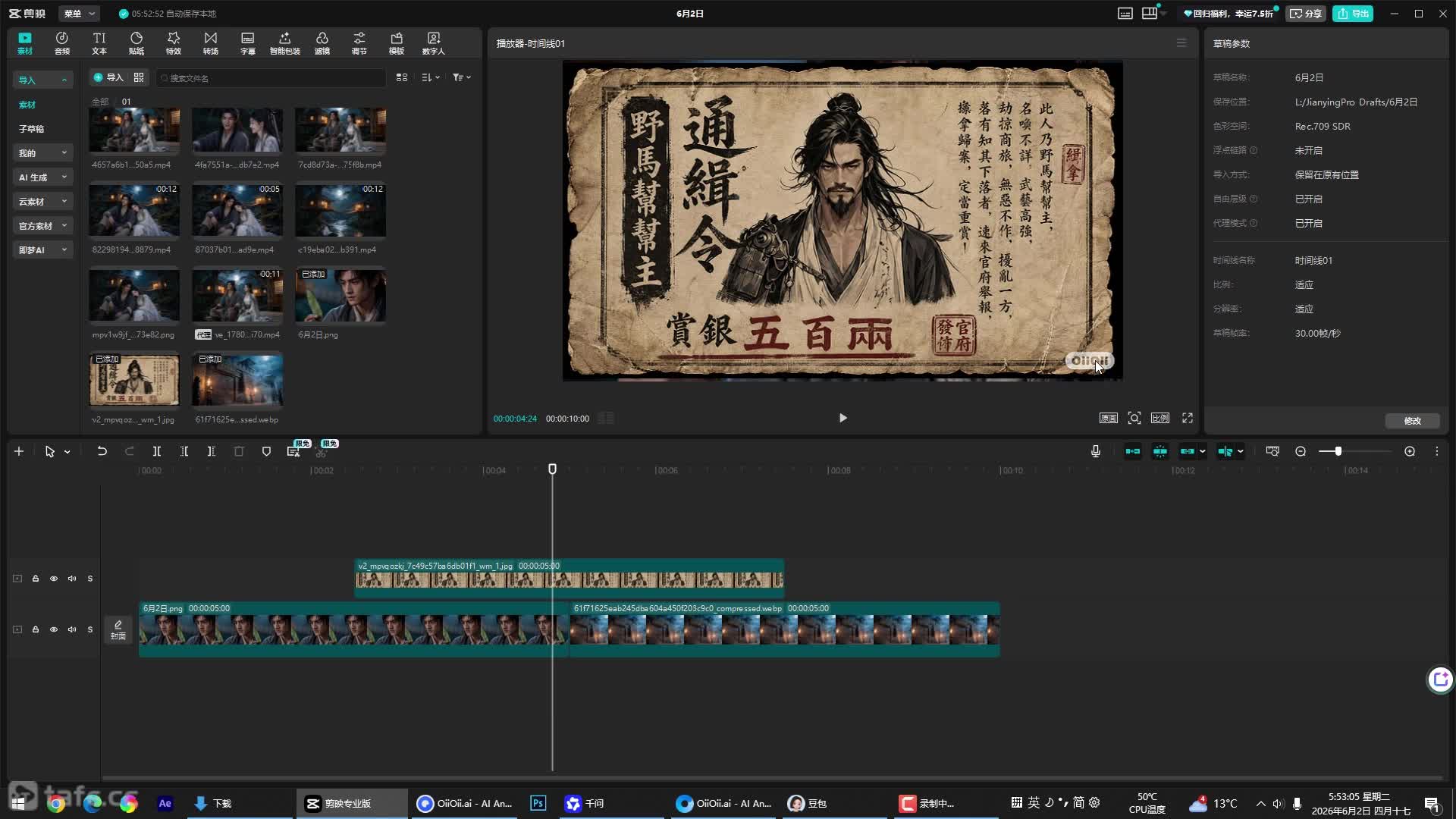This screenshot has width=1456, height=819.
Task: Click the timeline zoom slider handle
Action: pos(1338,451)
